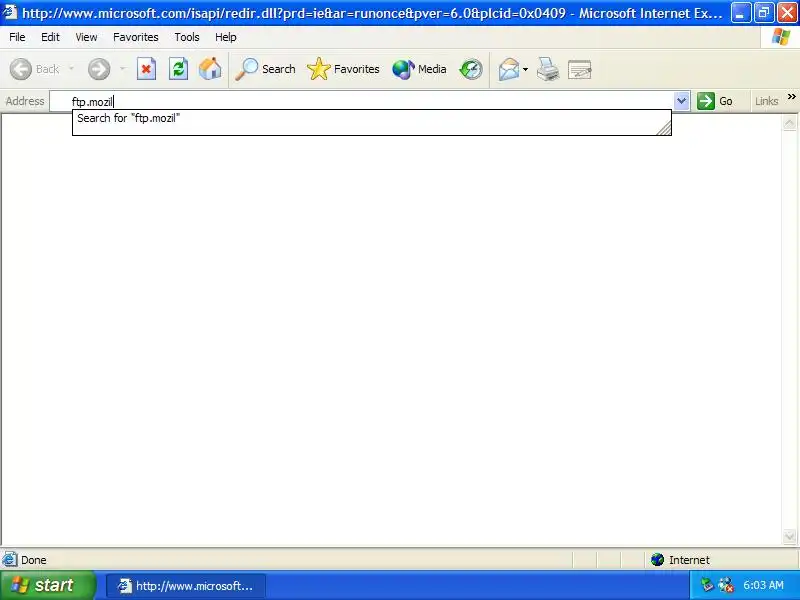This screenshot has height=600, width=800.
Task: Expand the Address bar dropdown list
Action: pyautogui.click(x=682, y=101)
